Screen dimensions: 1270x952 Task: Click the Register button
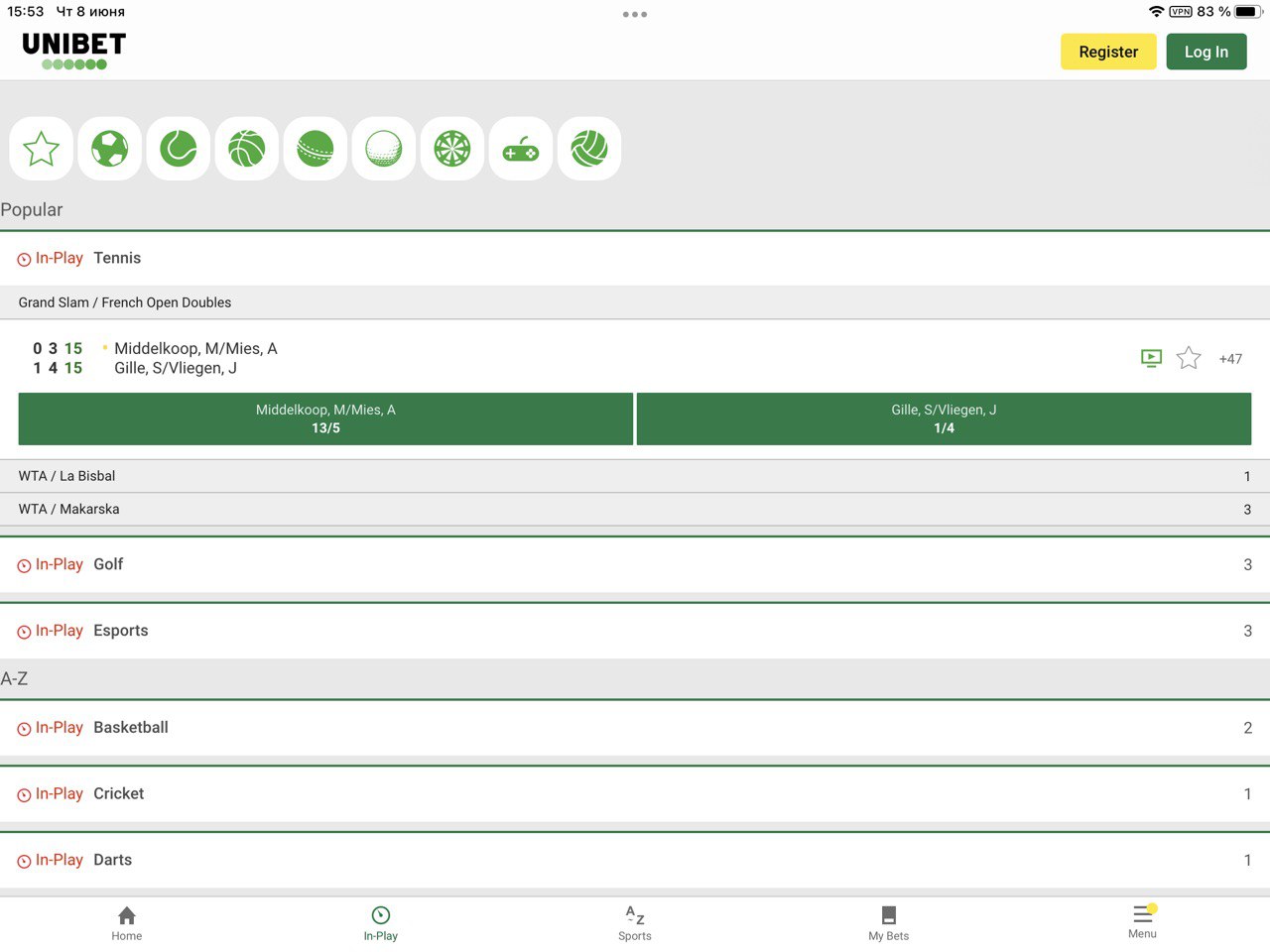[x=1108, y=52]
